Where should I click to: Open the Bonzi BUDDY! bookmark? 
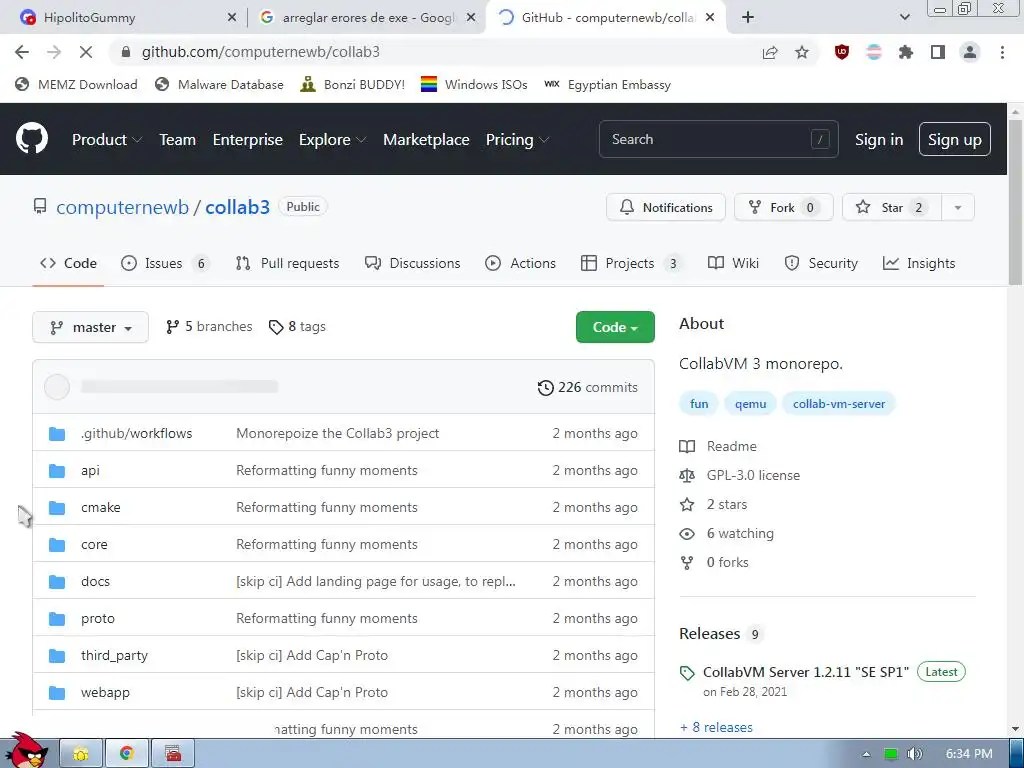(353, 85)
